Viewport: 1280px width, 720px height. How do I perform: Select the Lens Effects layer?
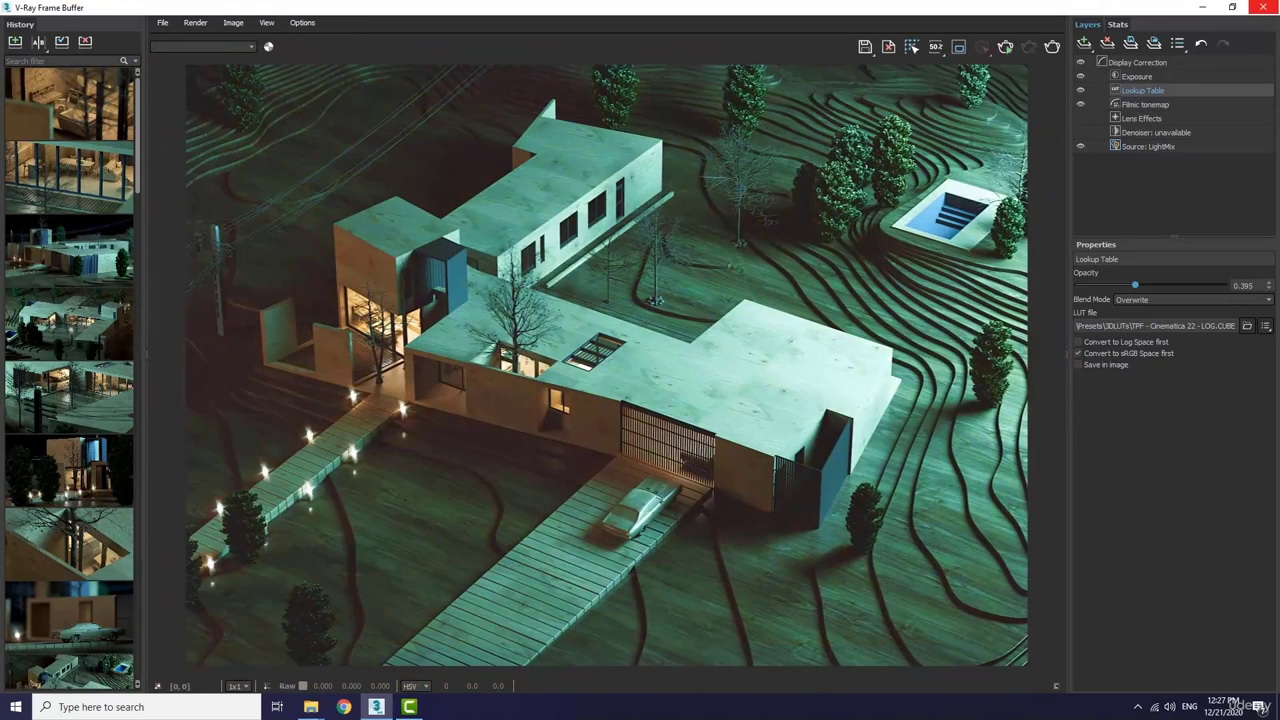pos(1141,118)
